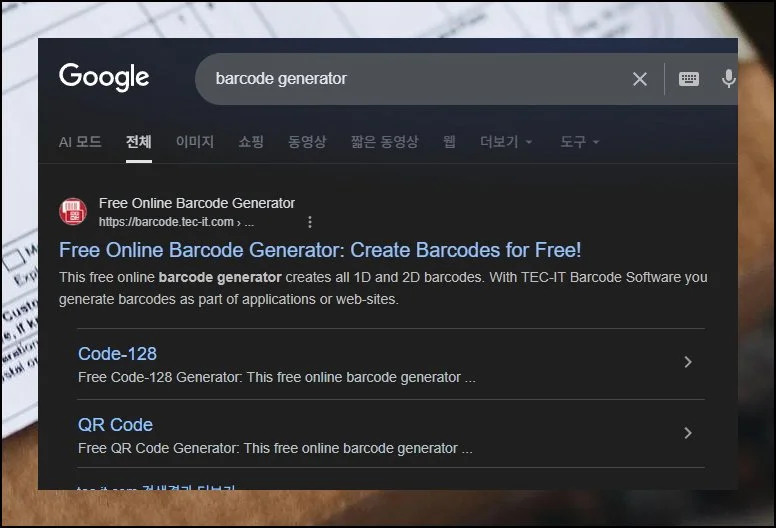The width and height of the screenshot is (776, 528).
Task: Select the 전체 results tab
Action: click(x=139, y=142)
